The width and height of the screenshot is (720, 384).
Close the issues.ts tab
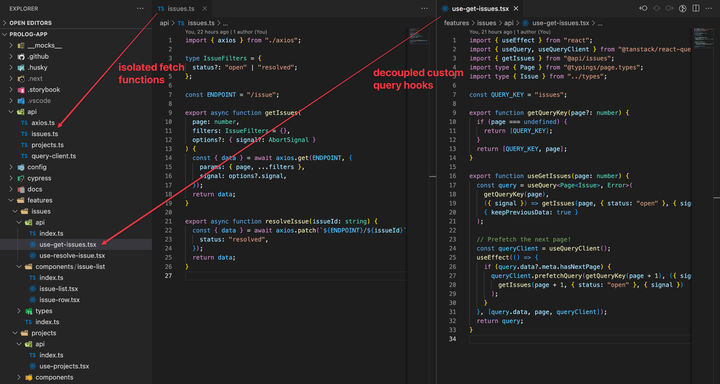point(204,9)
